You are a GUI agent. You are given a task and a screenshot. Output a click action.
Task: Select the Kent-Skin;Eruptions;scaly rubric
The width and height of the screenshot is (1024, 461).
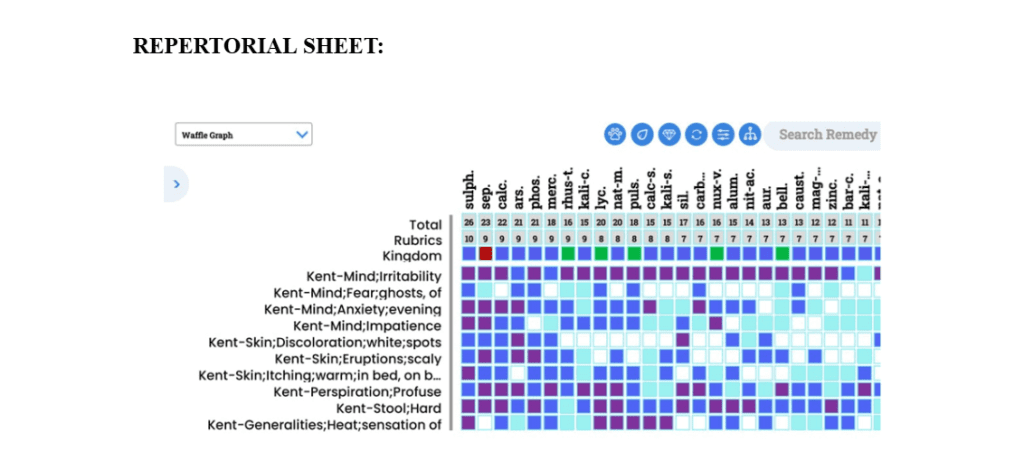pyautogui.click(x=358, y=358)
